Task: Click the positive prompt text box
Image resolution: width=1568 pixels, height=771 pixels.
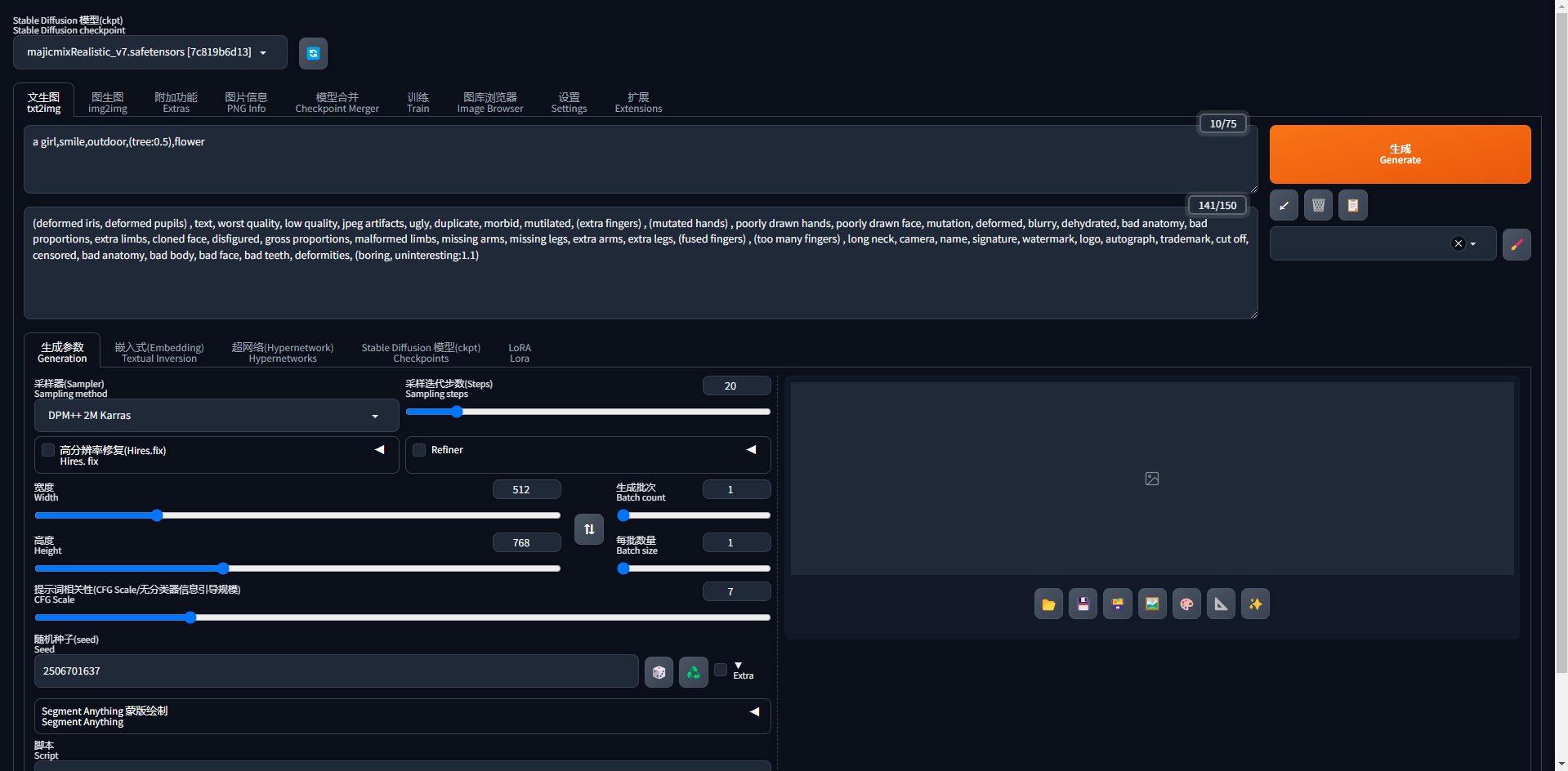Action: (641, 159)
